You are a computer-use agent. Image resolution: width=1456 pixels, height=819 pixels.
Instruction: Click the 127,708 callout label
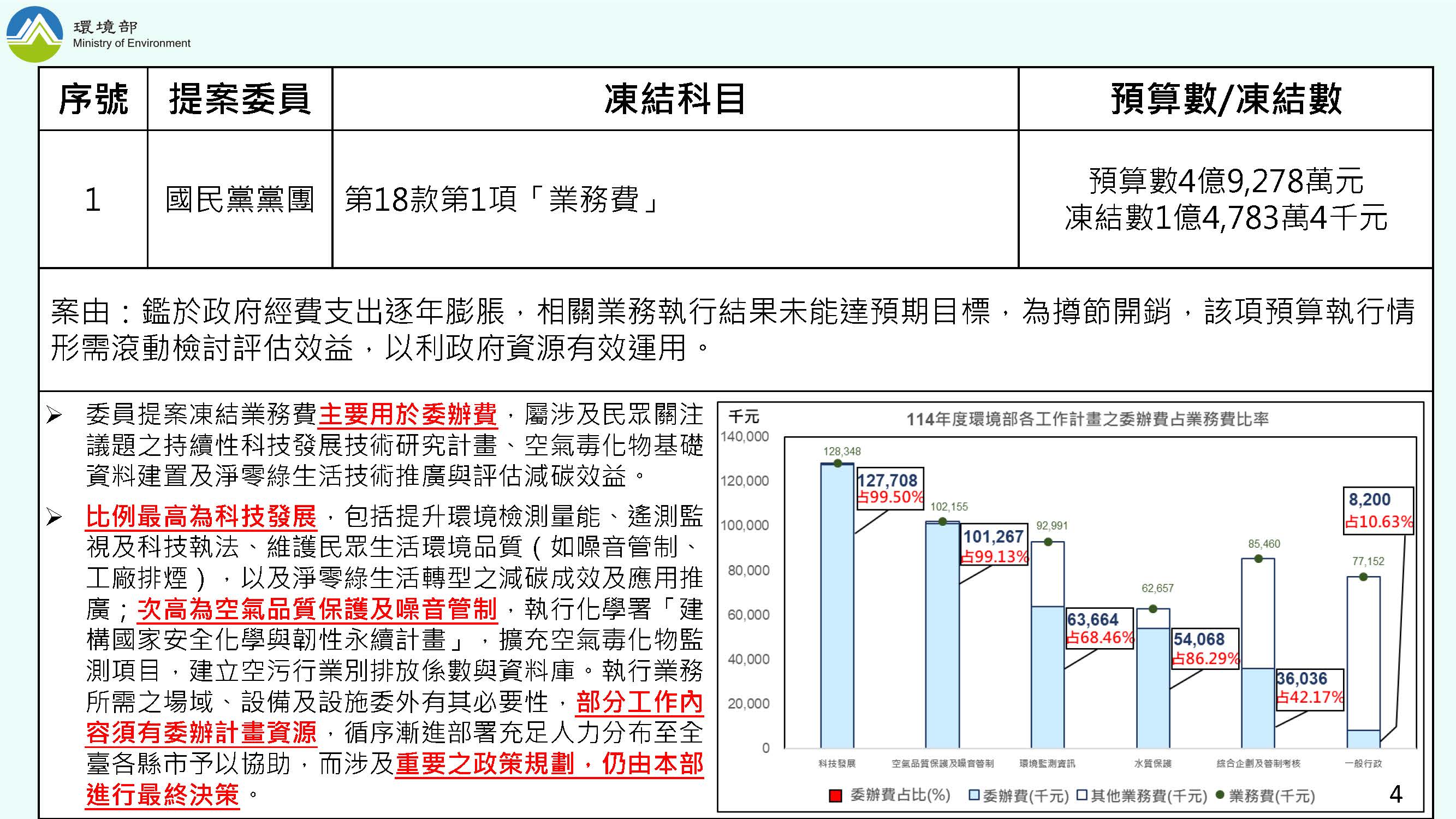pos(887,480)
